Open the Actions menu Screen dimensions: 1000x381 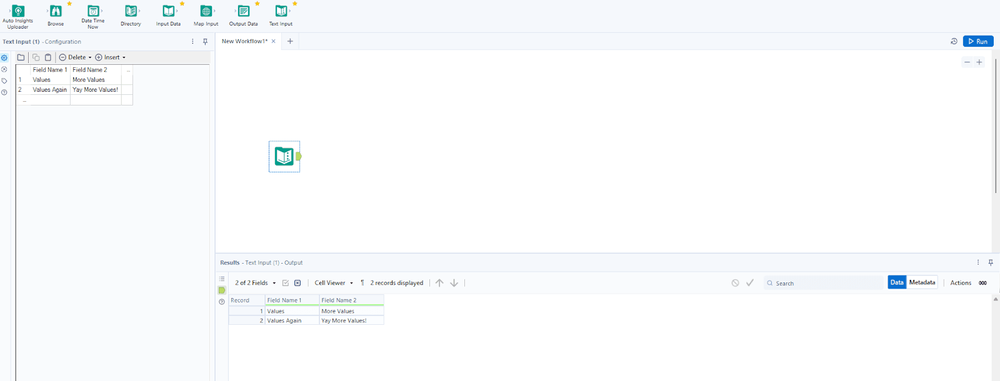coord(960,283)
